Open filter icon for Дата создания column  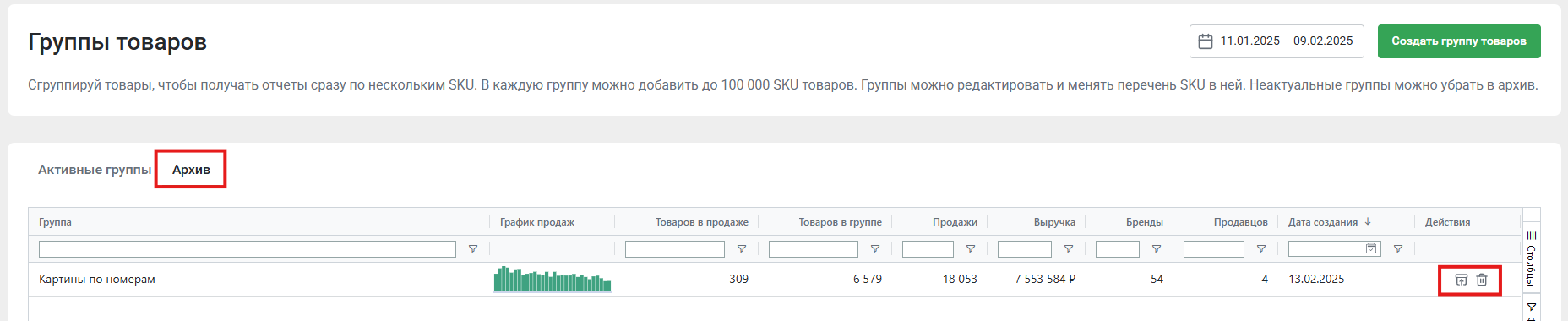(1398, 249)
